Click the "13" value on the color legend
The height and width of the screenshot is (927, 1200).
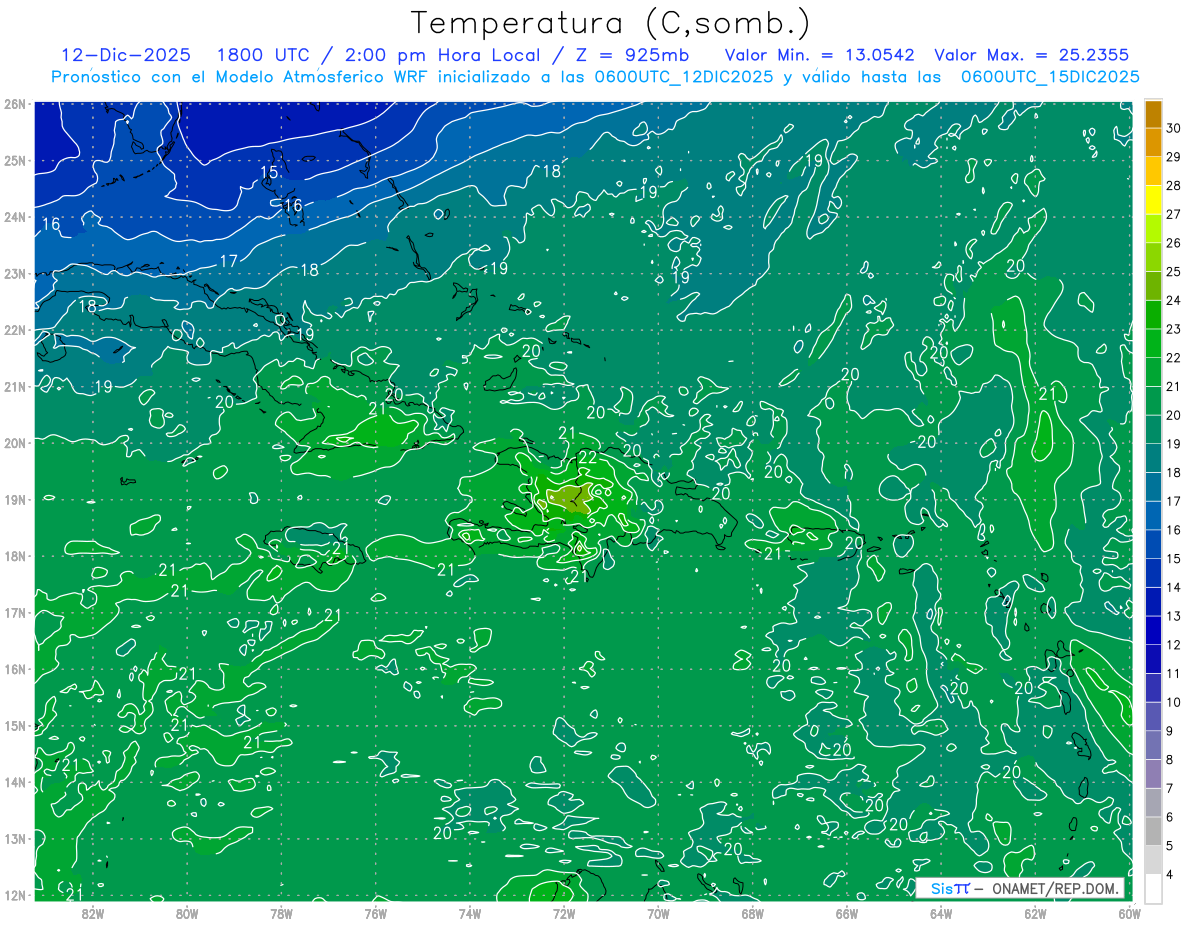pos(1174,616)
